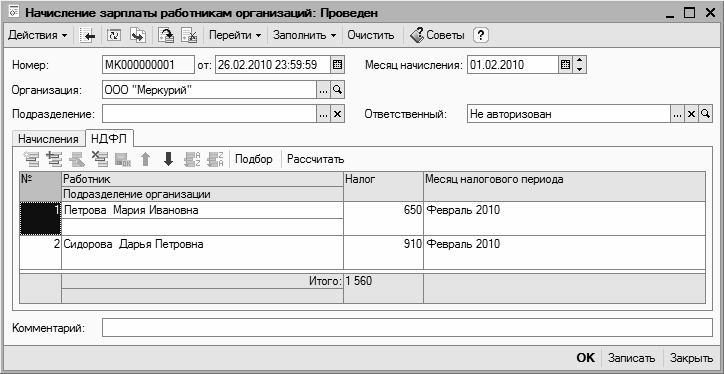724x374 pixels.
Task: Switch to the Начисления tab
Action: pos(48,139)
